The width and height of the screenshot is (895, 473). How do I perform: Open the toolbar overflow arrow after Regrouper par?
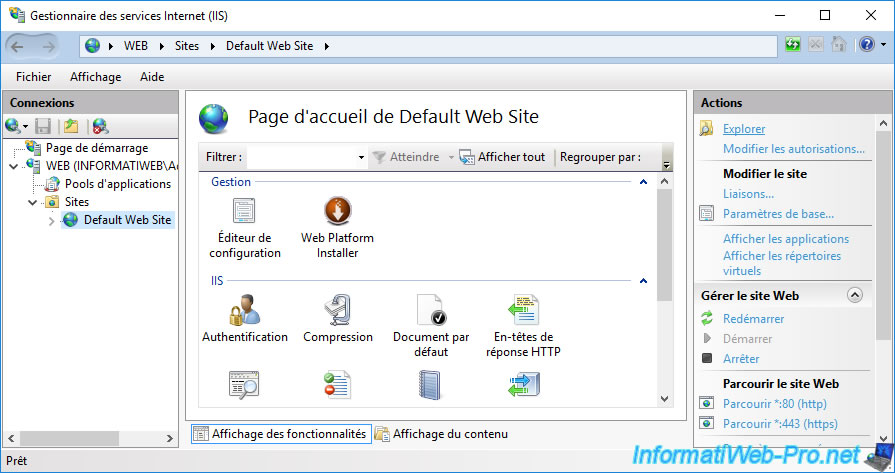(666, 164)
